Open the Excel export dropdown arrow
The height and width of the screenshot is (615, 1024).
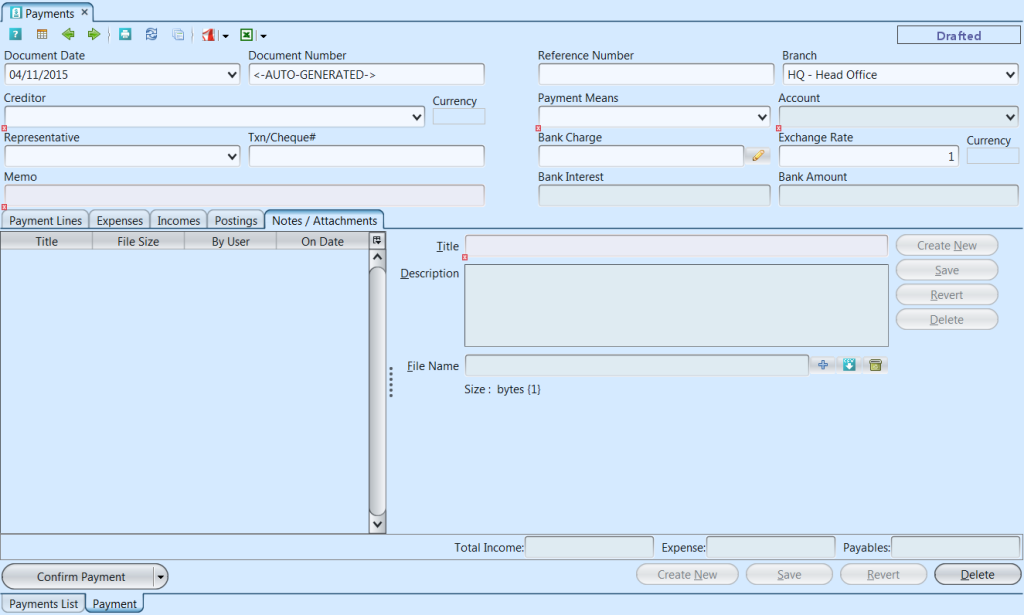click(x=263, y=36)
